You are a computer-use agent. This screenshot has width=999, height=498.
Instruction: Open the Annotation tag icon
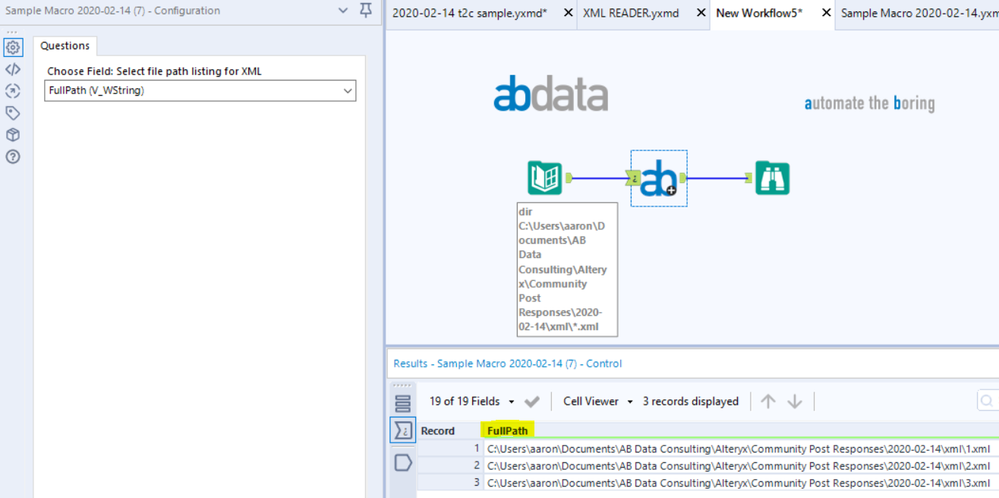[13, 113]
